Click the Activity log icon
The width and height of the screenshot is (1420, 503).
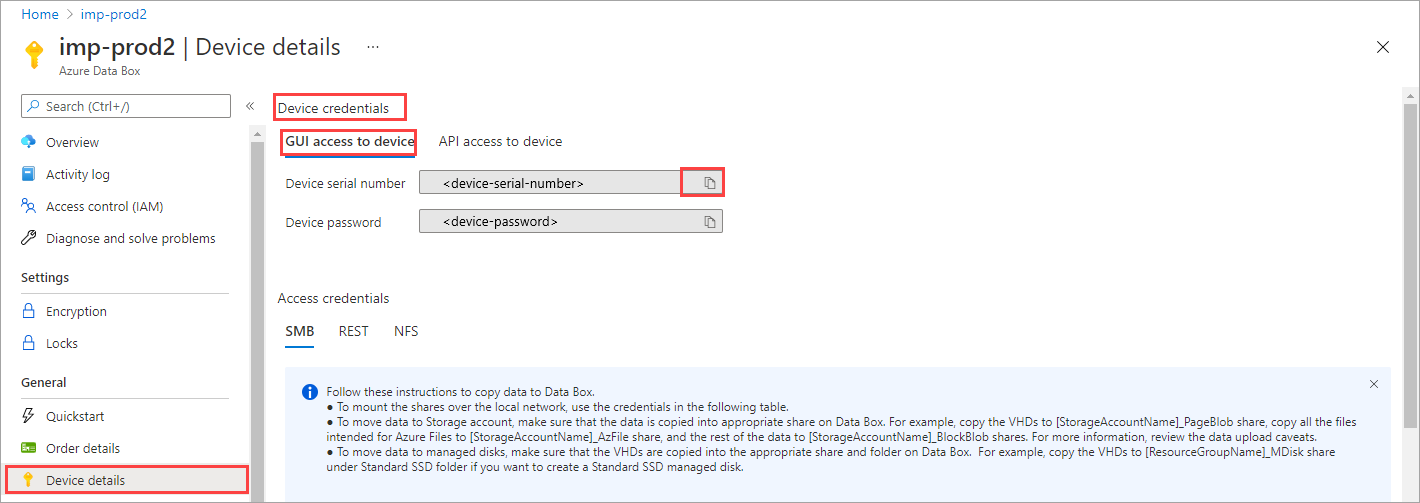28,174
